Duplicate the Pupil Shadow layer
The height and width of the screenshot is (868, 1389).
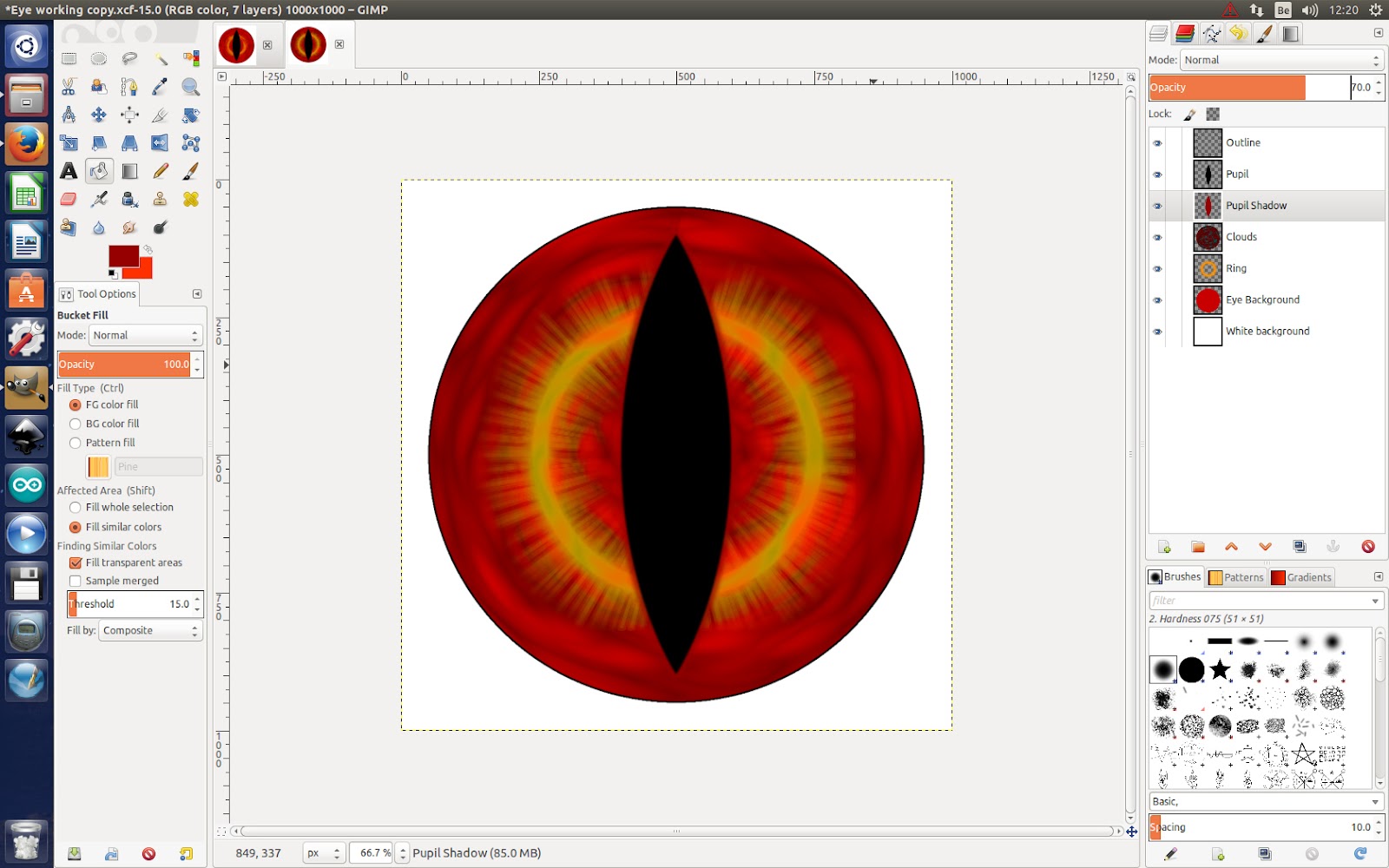pos(1300,547)
